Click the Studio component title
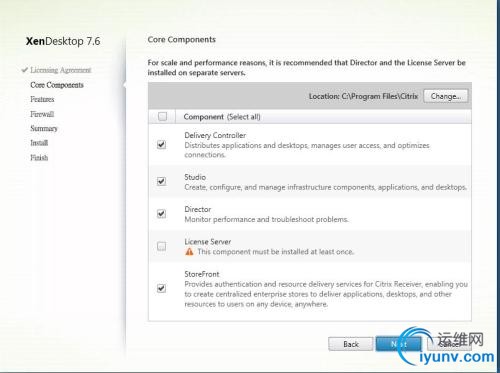 click(195, 177)
